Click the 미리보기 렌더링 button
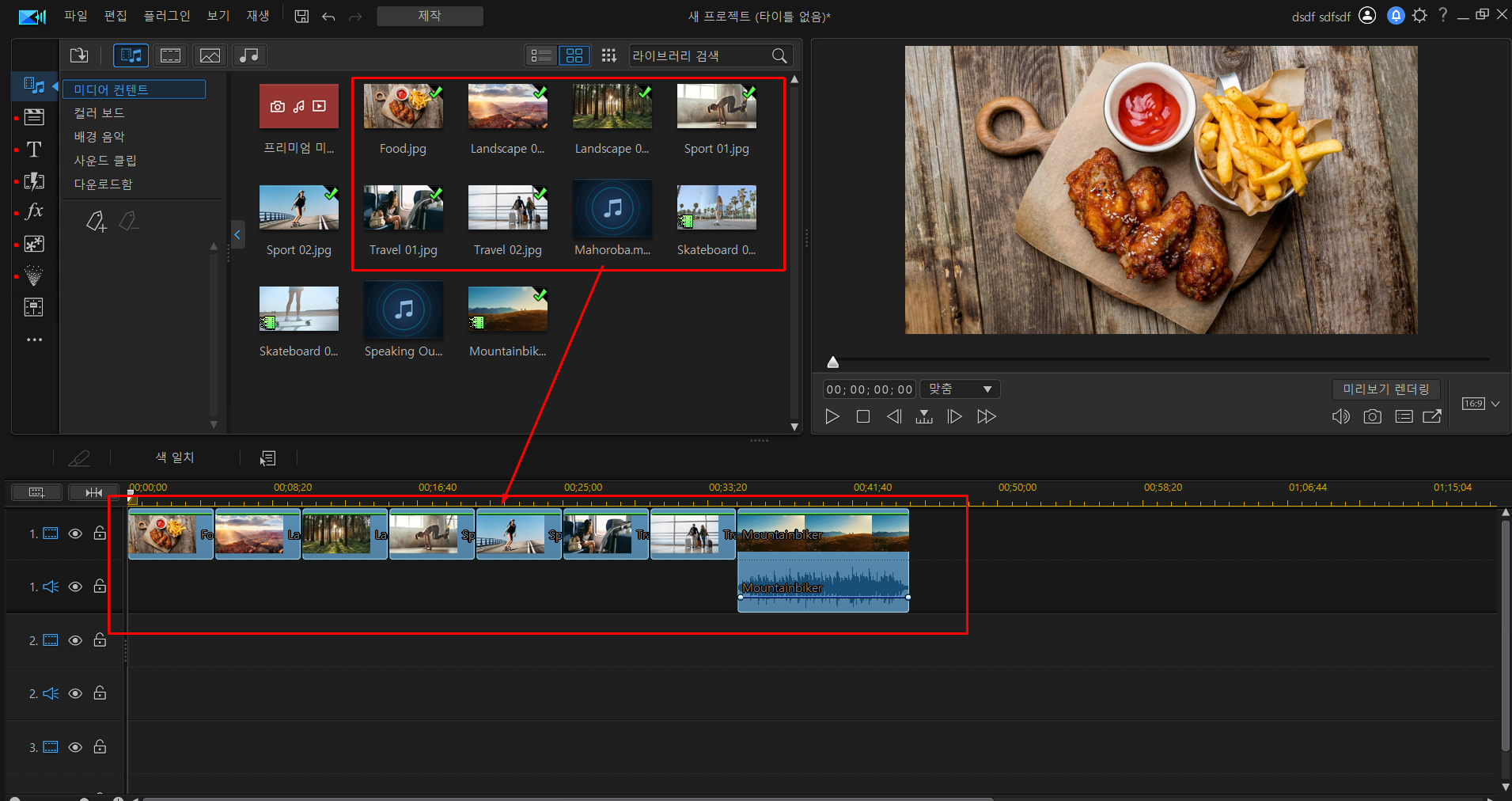Image resolution: width=1512 pixels, height=801 pixels. tap(1385, 389)
